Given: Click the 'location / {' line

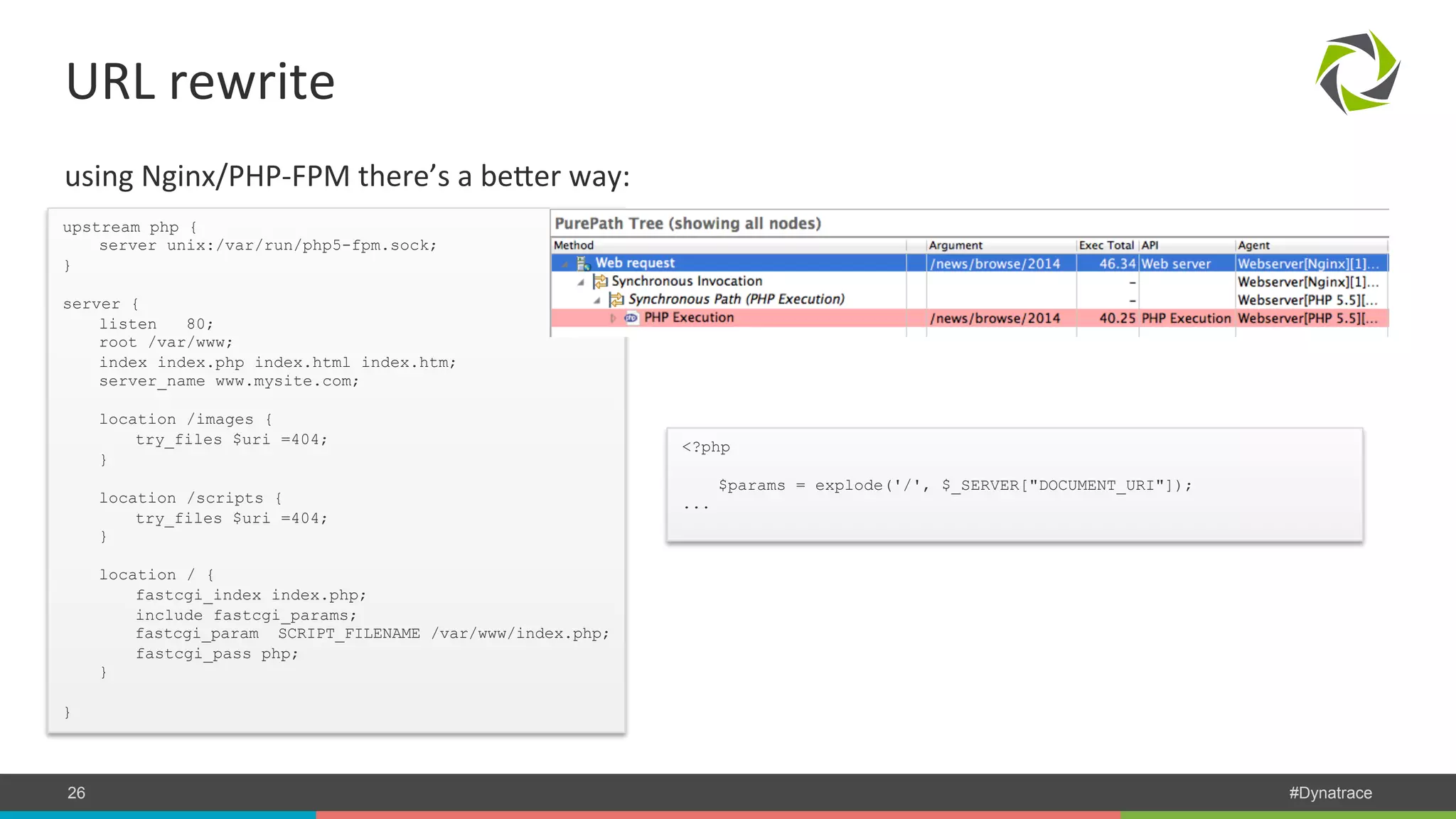Looking at the screenshot, I should pyautogui.click(x=156, y=574).
